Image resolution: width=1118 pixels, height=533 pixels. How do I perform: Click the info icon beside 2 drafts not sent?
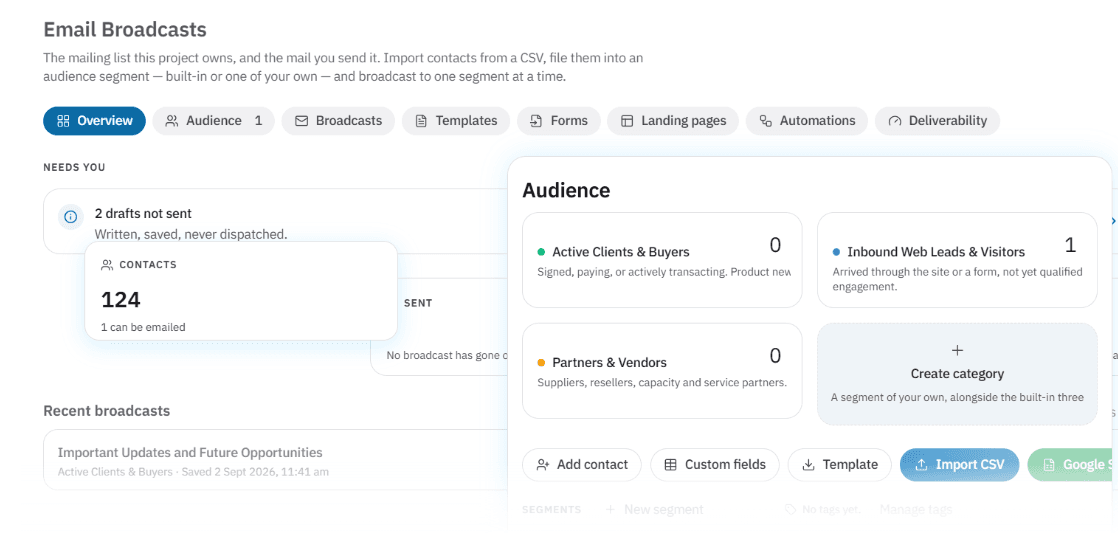[71, 217]
